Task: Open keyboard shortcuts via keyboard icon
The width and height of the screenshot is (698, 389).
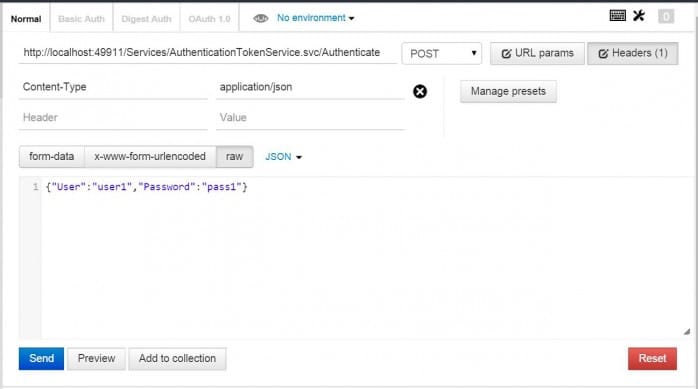Action: tap(617, 16)
